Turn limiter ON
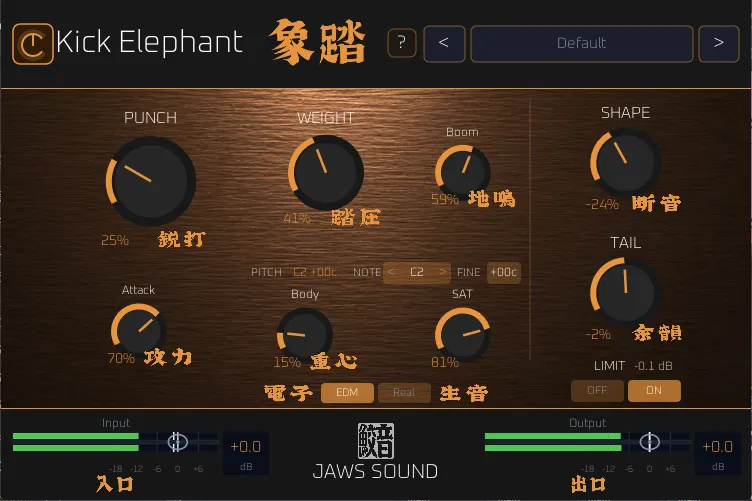This screenshot has height=501, width=752. (654, 391)
